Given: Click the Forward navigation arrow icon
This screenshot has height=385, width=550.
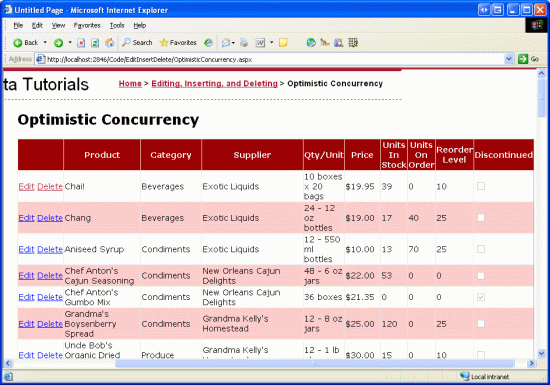Looking at the screenshot, I should tap(58, 43).
